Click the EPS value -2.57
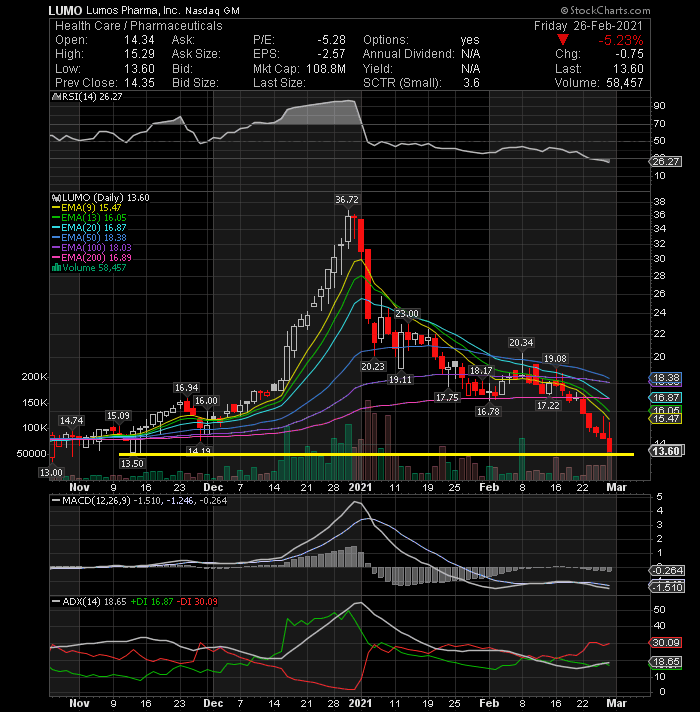Image resolution: width=700 pixels, height=712 pixels. pos(331,54)
